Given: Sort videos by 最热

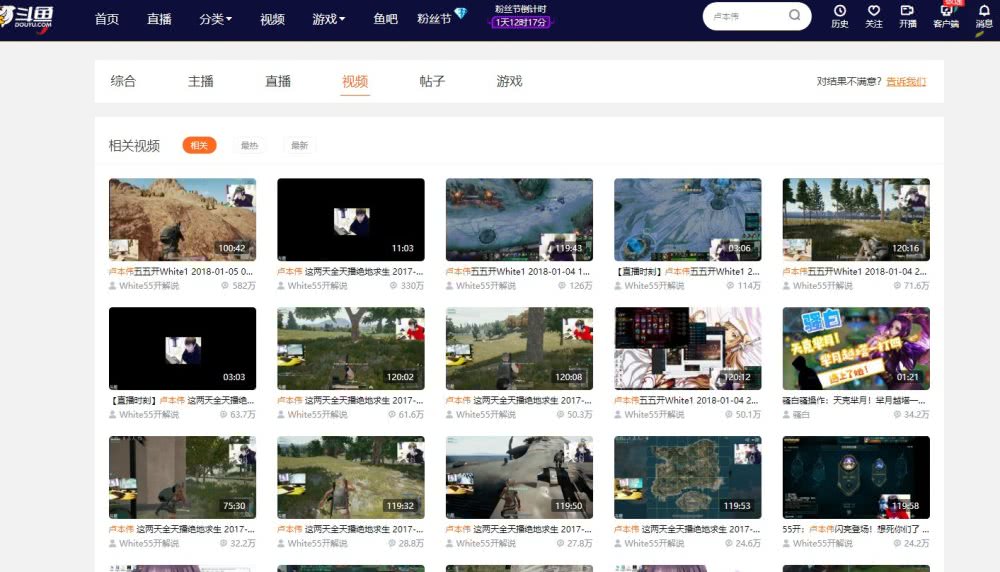Looking at the screenshot, I should 249,146.
